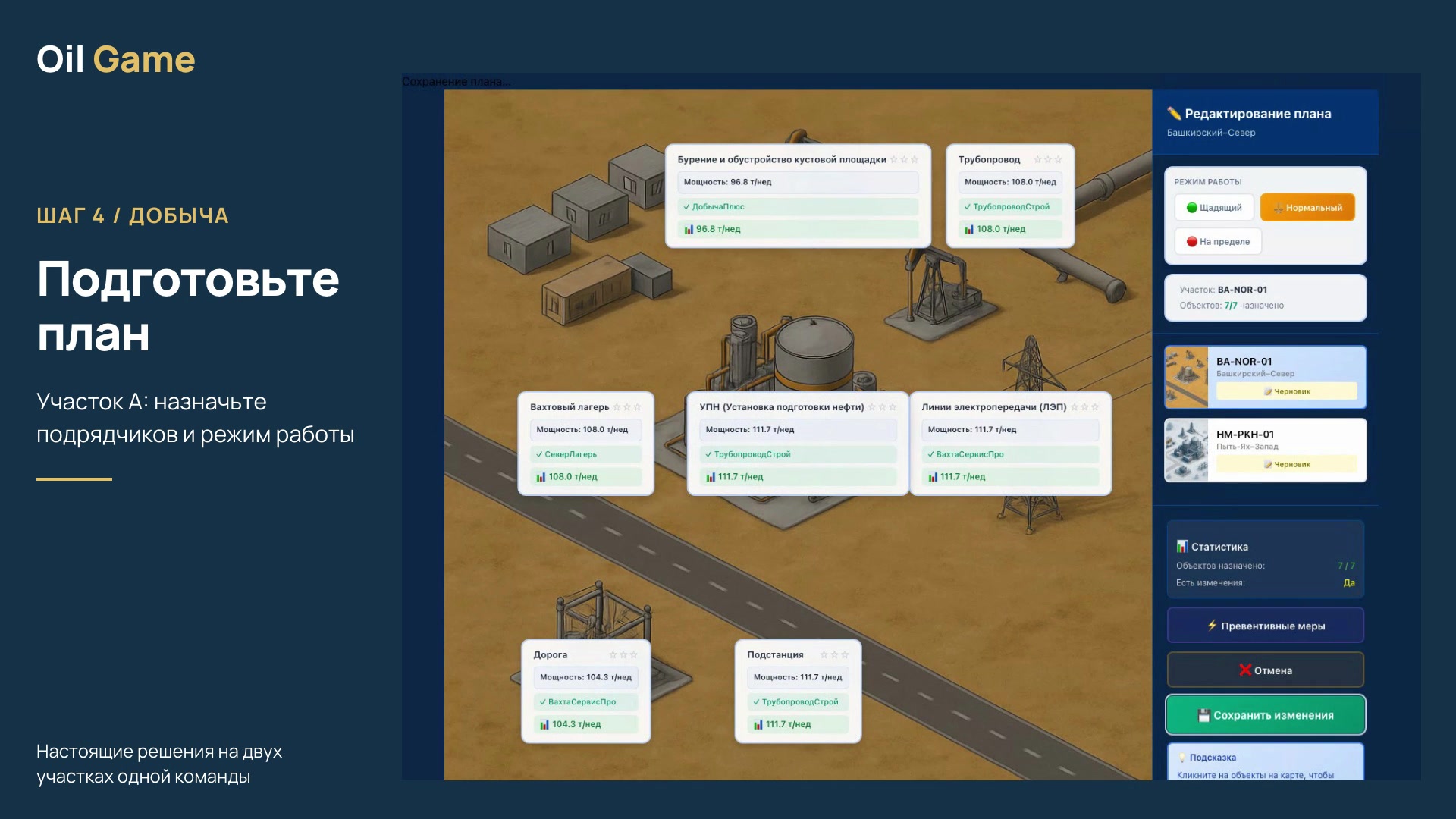Click the Oil Game logo
The width and height of the screenshot is (1456, 819).
point(116,59)
